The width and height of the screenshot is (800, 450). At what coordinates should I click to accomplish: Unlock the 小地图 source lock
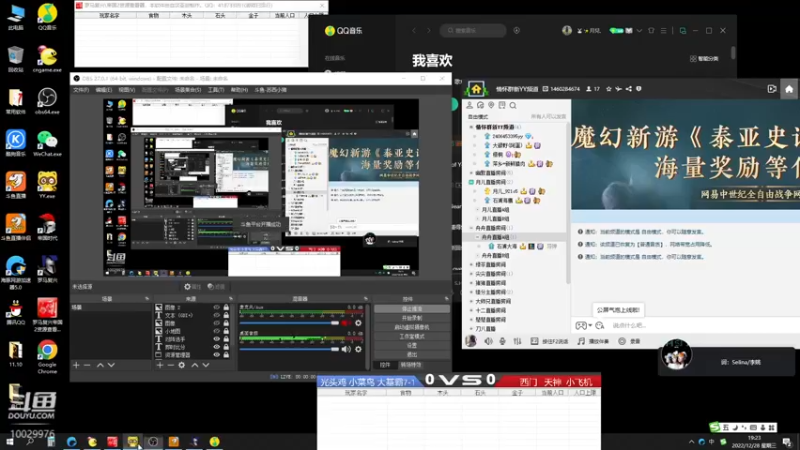(226, 331)
